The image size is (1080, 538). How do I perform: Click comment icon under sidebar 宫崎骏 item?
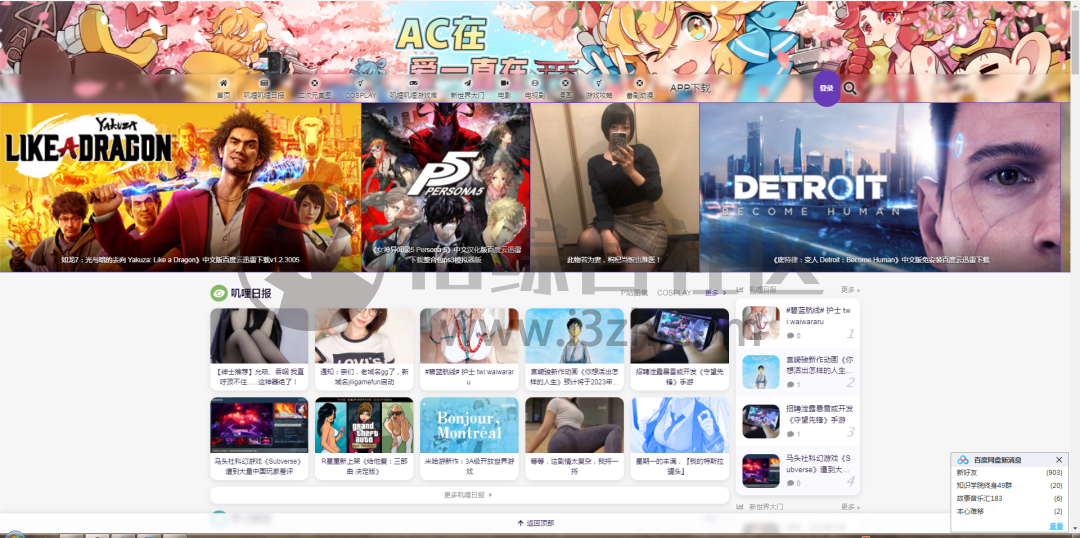(790, 385)
